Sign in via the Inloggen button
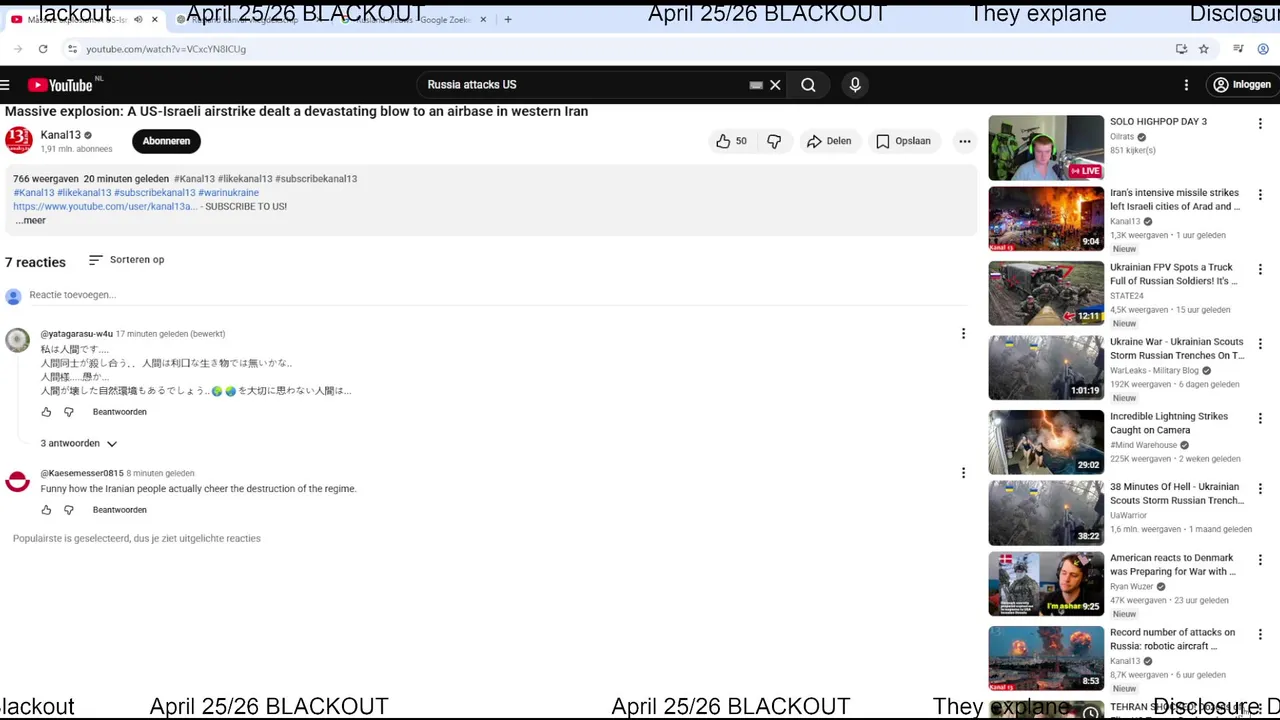Image resolution: width=1280 pixels, height=720 pixels. (x=1241, y=85)
